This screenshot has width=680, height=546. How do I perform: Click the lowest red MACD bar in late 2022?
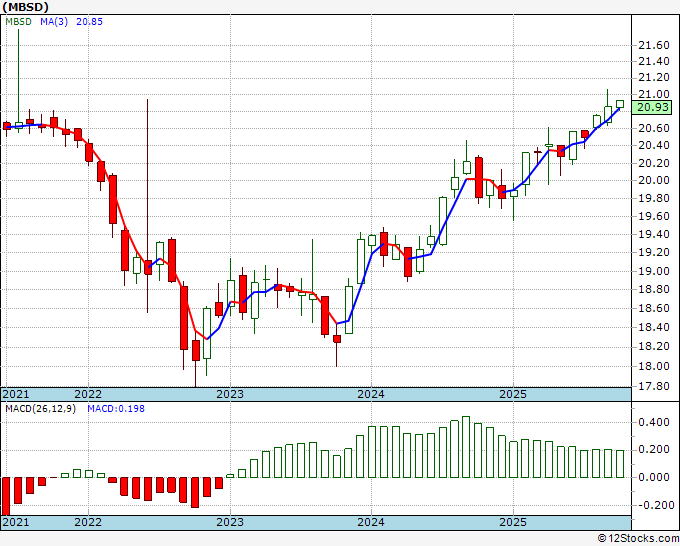coord(195,492)
